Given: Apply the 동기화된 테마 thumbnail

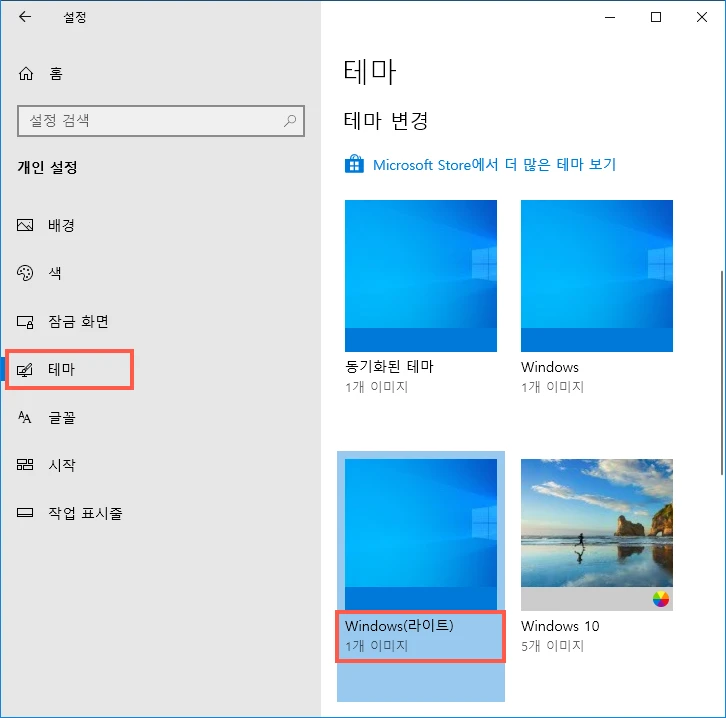Looking at the screenshot, I should coord(420,276).
